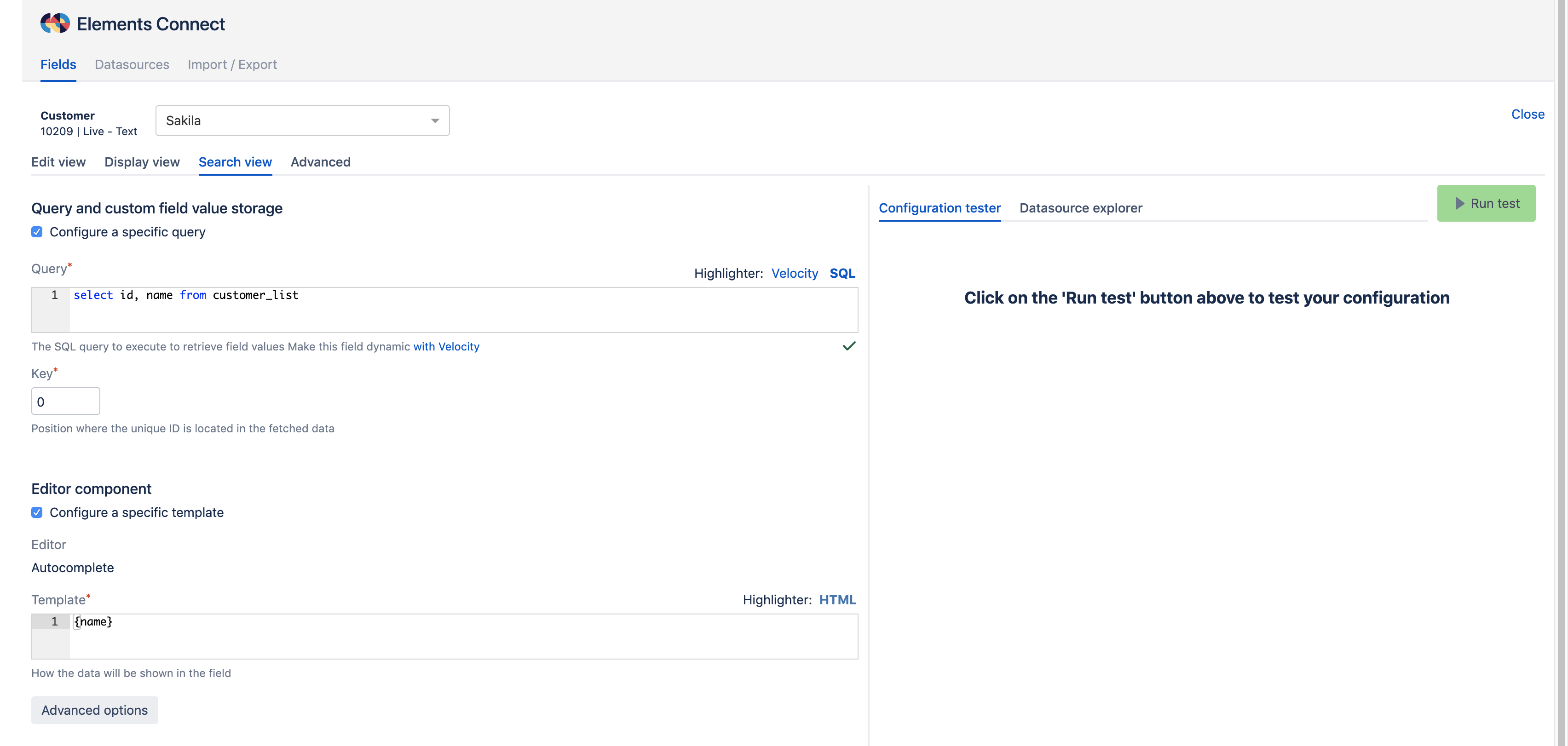Click the green query validation checkmark
The image size is (1568, 746).
(x=848, y=346)
